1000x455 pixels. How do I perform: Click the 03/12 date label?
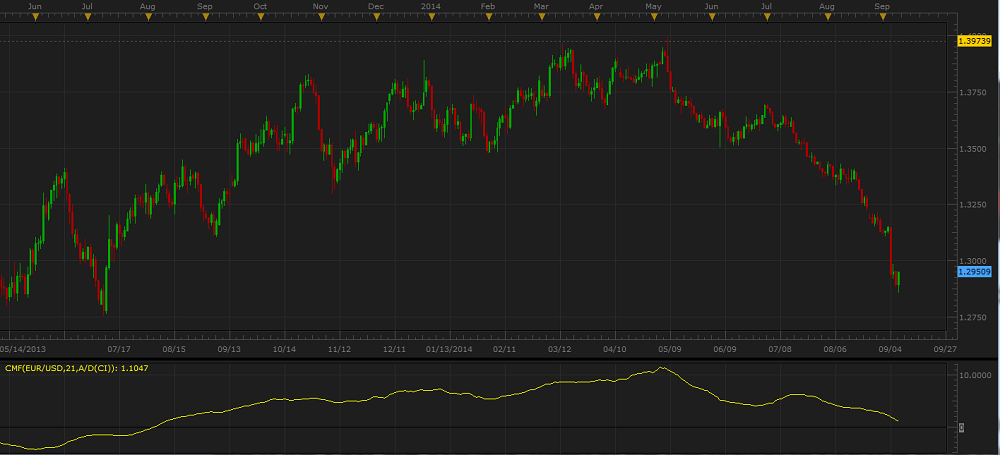[x=560, y=349]
